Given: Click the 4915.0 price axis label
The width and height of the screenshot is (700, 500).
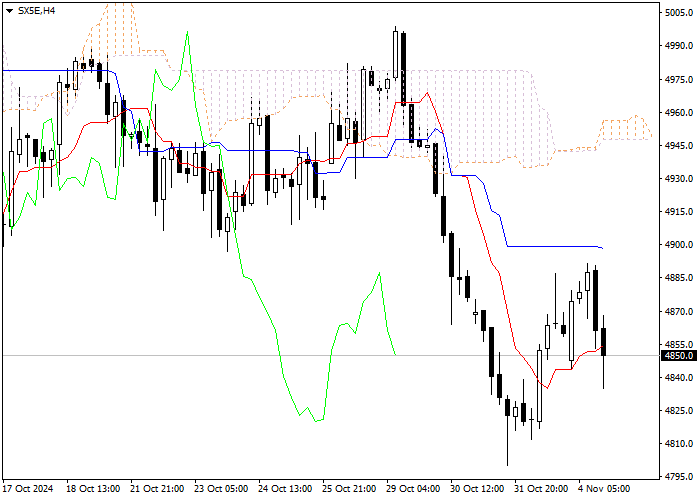Looking at the screenshot, I should point(679,212).
